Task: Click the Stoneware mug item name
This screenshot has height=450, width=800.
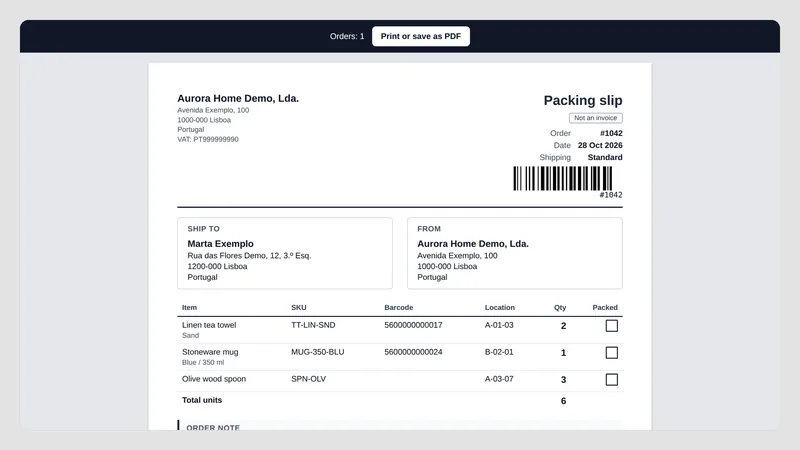Action: 210,352
